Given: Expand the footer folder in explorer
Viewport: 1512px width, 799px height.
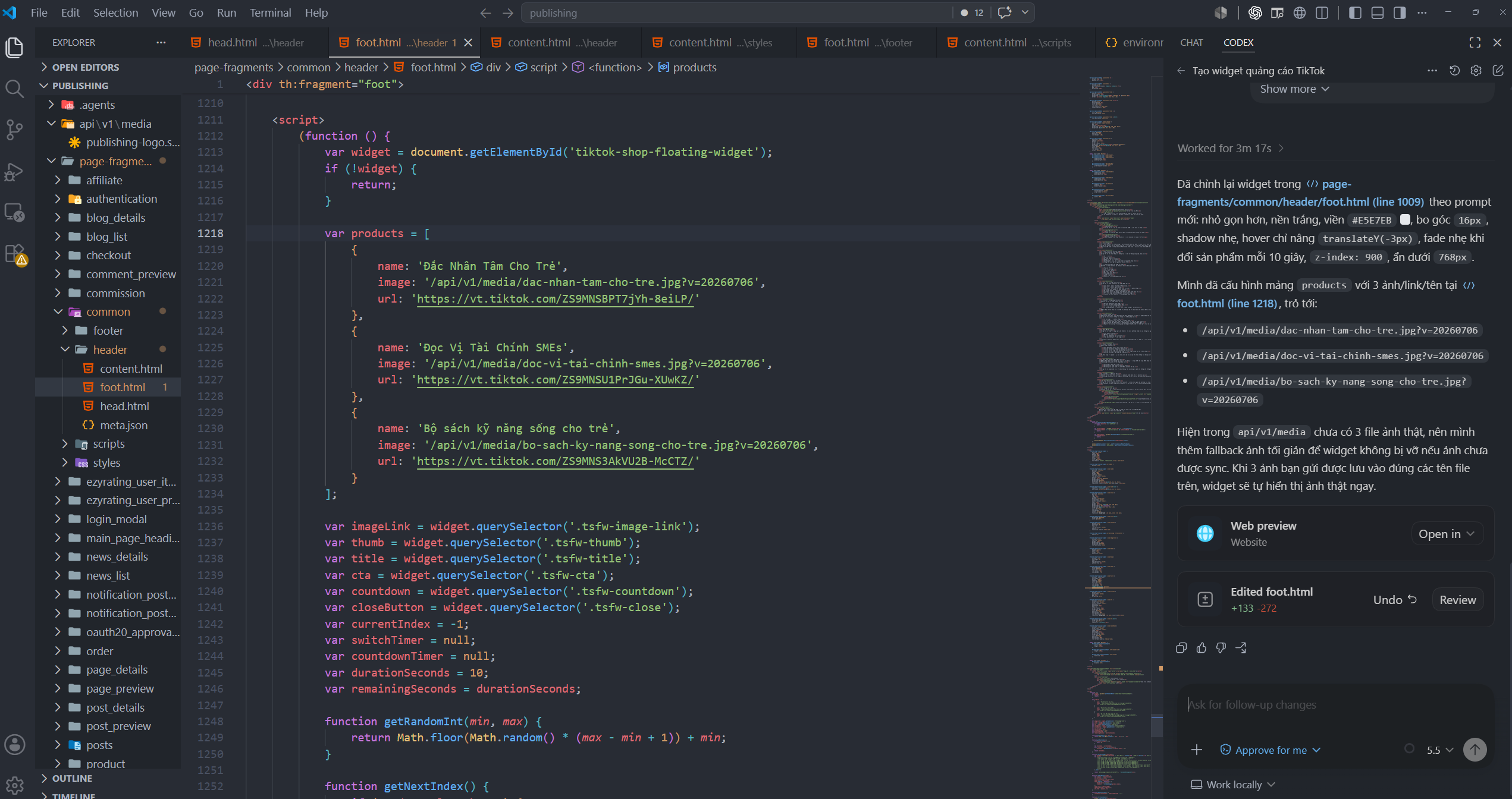Looking at the screenshot, I should (107, 331).
